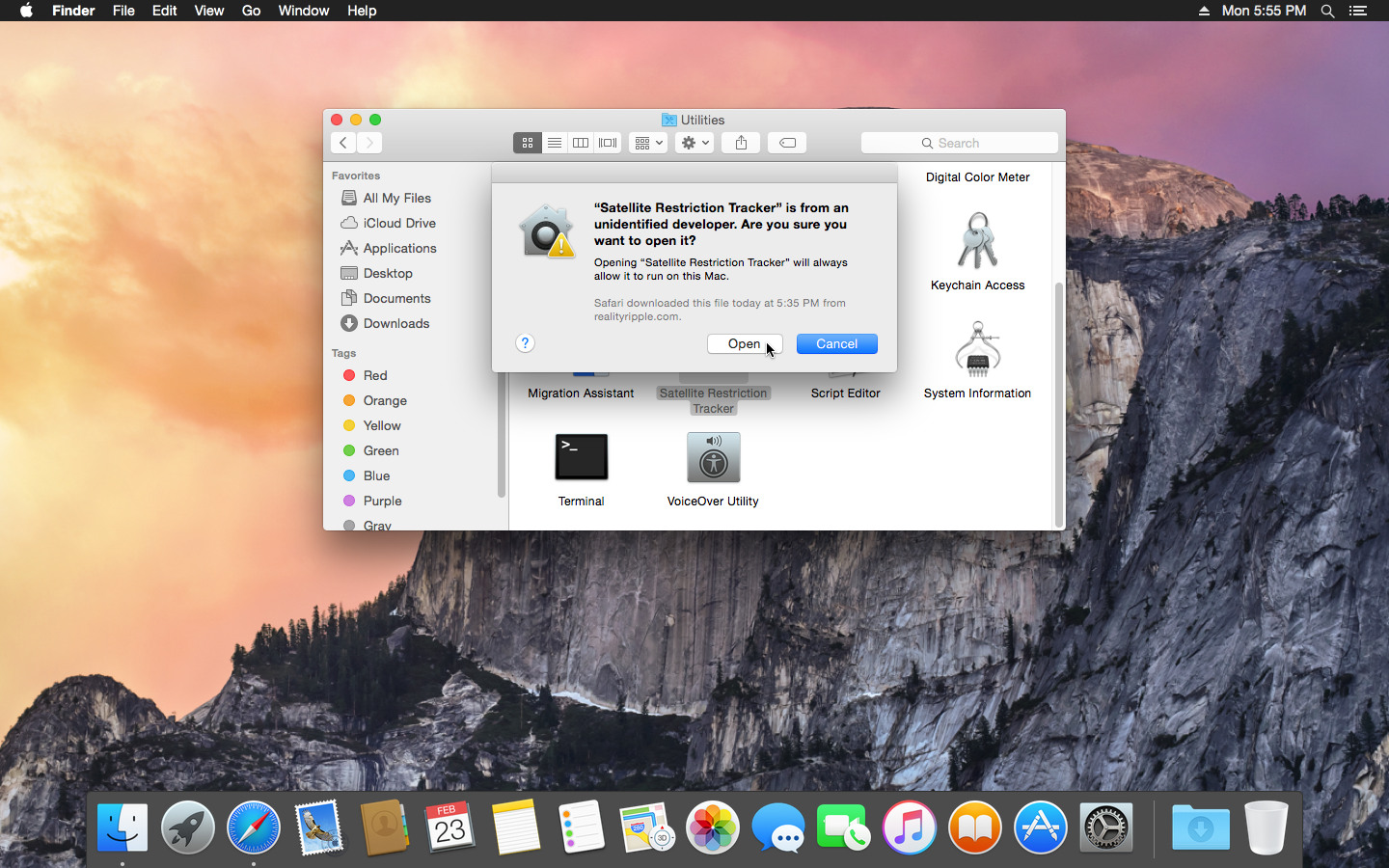
Task: Launch FaceTime from the Dock
Action: tap(843, 827)
